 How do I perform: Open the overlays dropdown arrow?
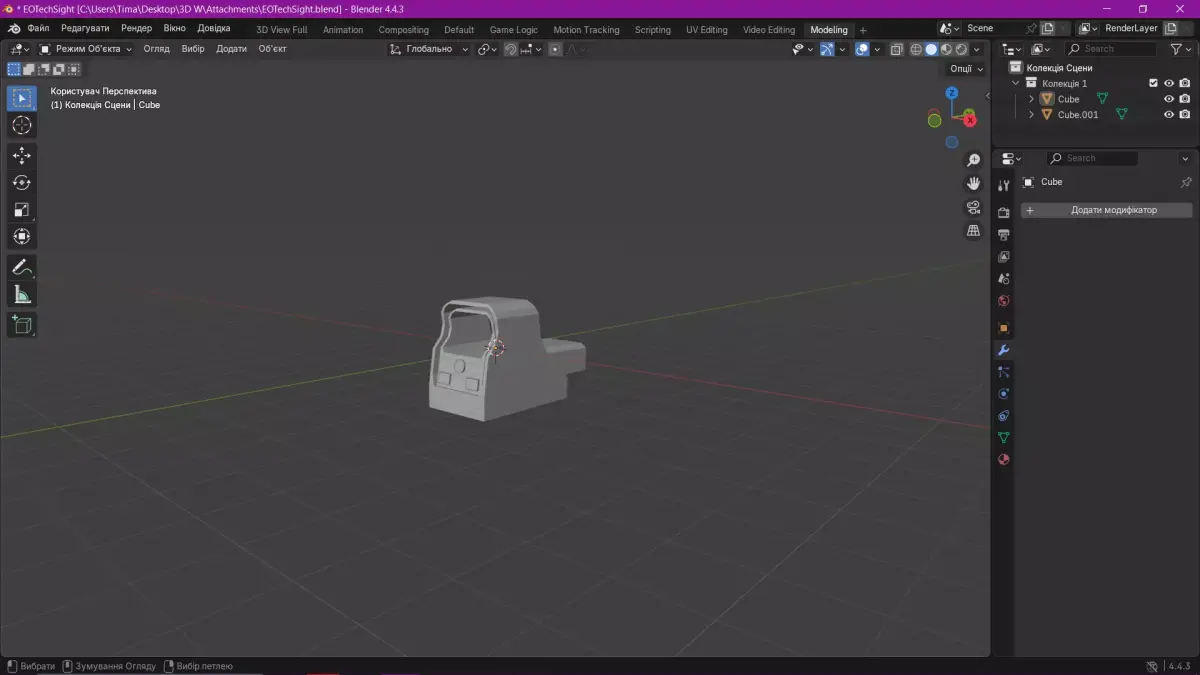point(877,49)
